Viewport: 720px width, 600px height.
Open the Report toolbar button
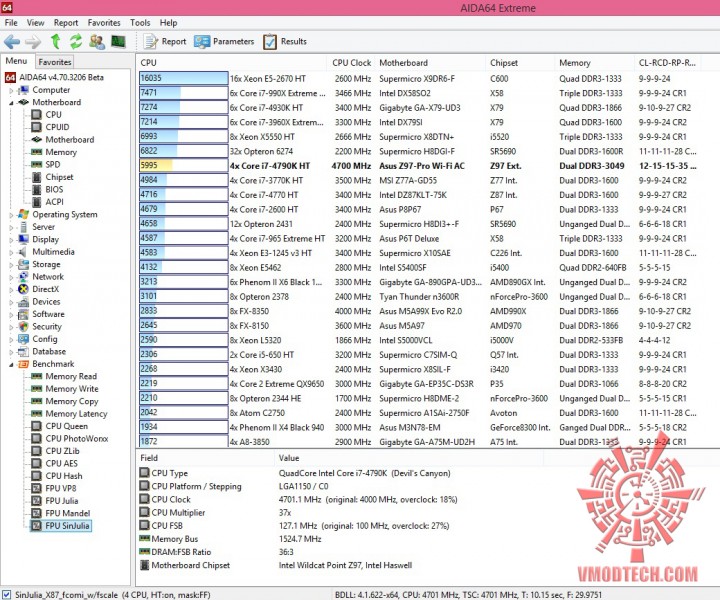click(x=165, y=42)
